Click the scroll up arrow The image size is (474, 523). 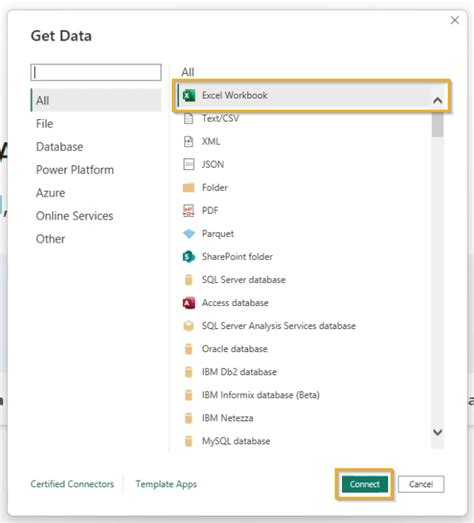438,100
